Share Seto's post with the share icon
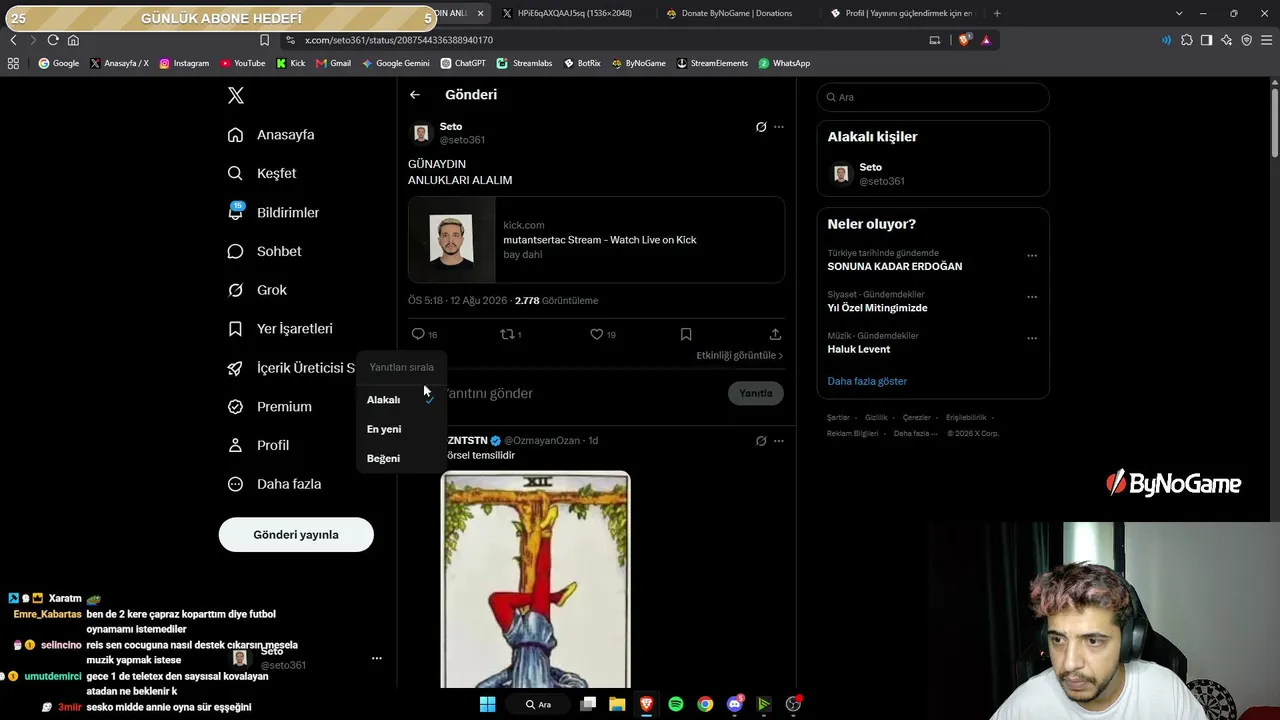This screenshot has height=720, width=1280. pyautogui.click(x=775, y=334)
